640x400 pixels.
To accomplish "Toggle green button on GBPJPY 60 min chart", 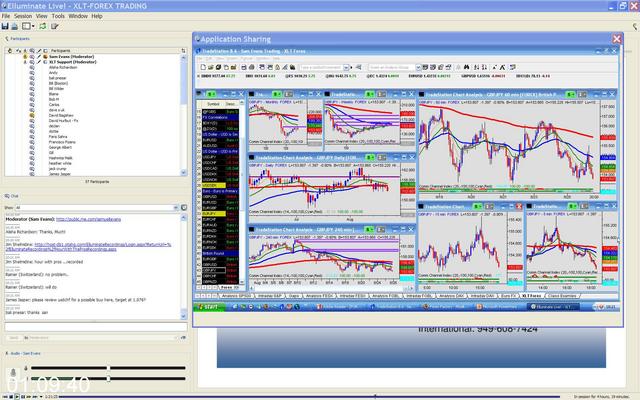I will 571,94.
